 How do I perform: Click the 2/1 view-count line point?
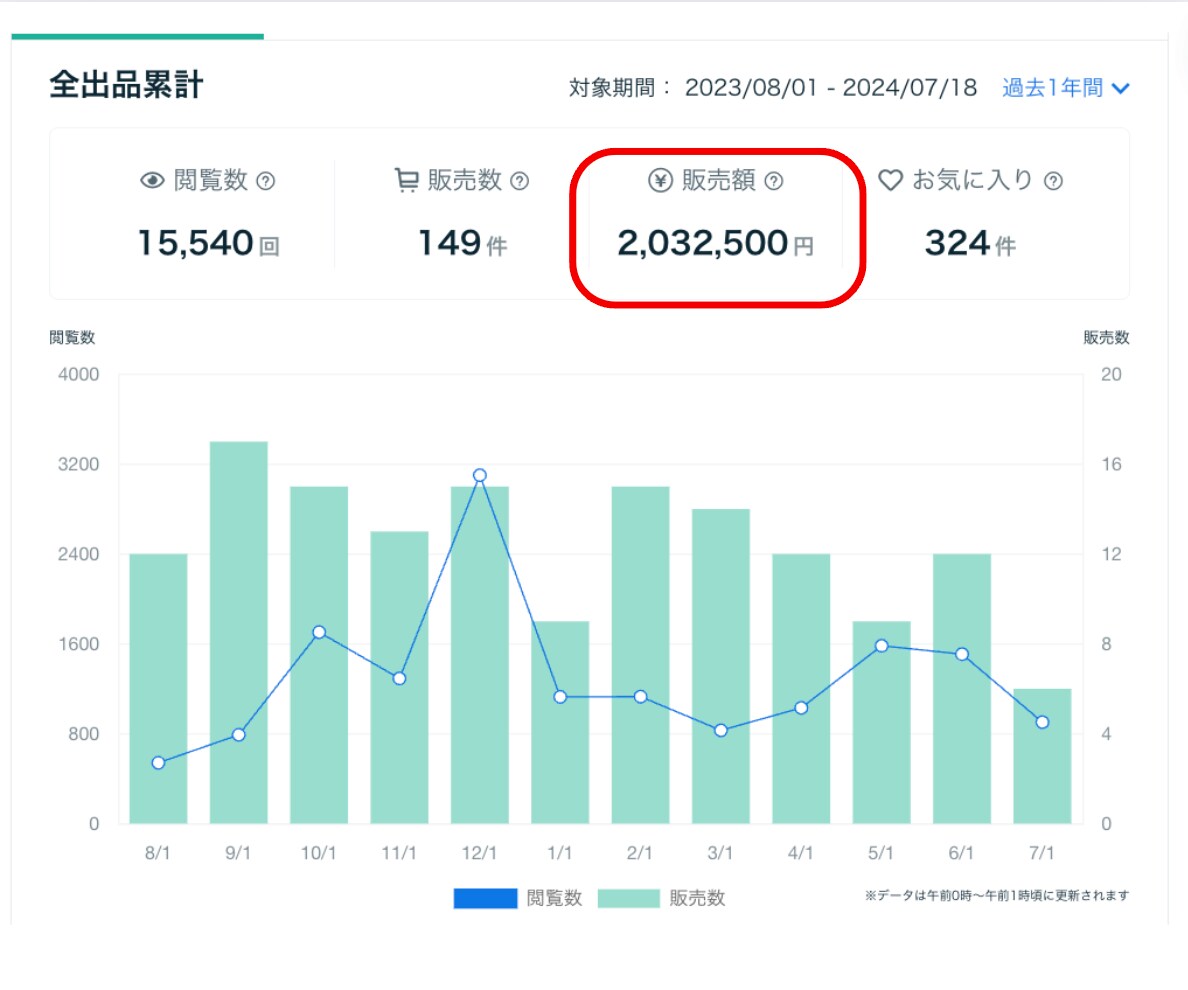click(640, 696)
